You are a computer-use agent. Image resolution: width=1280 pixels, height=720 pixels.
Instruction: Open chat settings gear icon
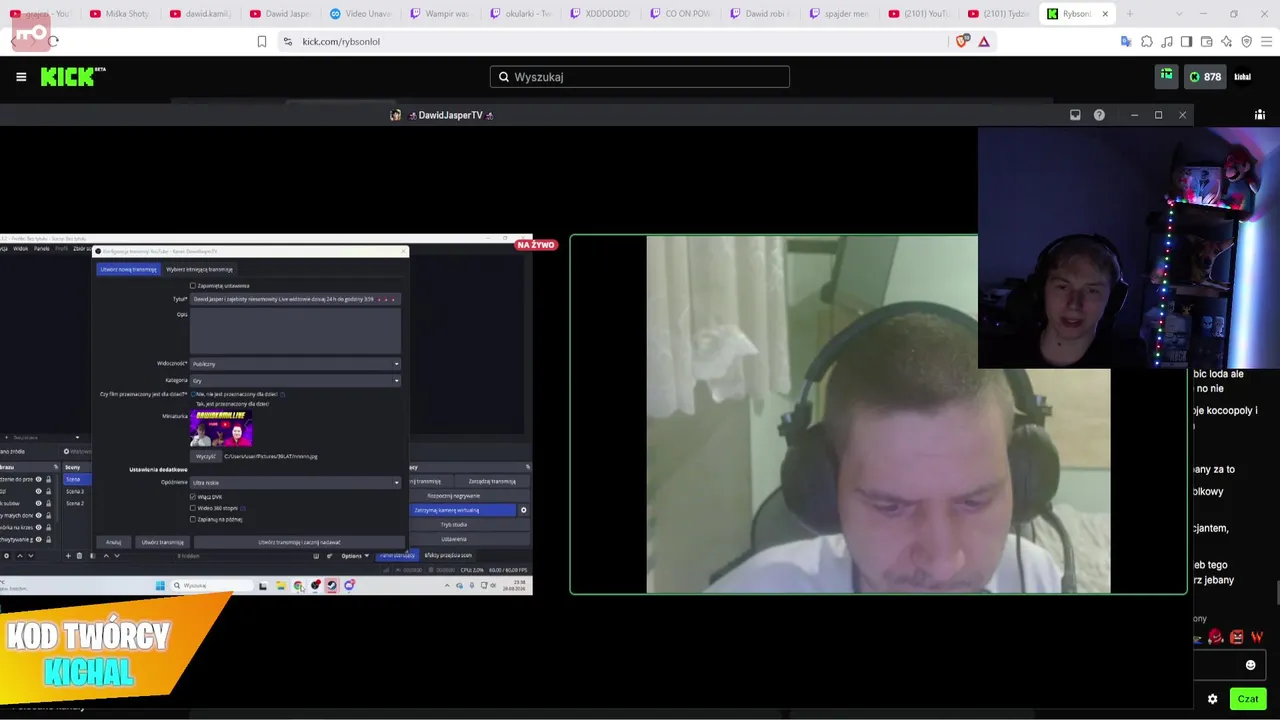point(1213,699)
